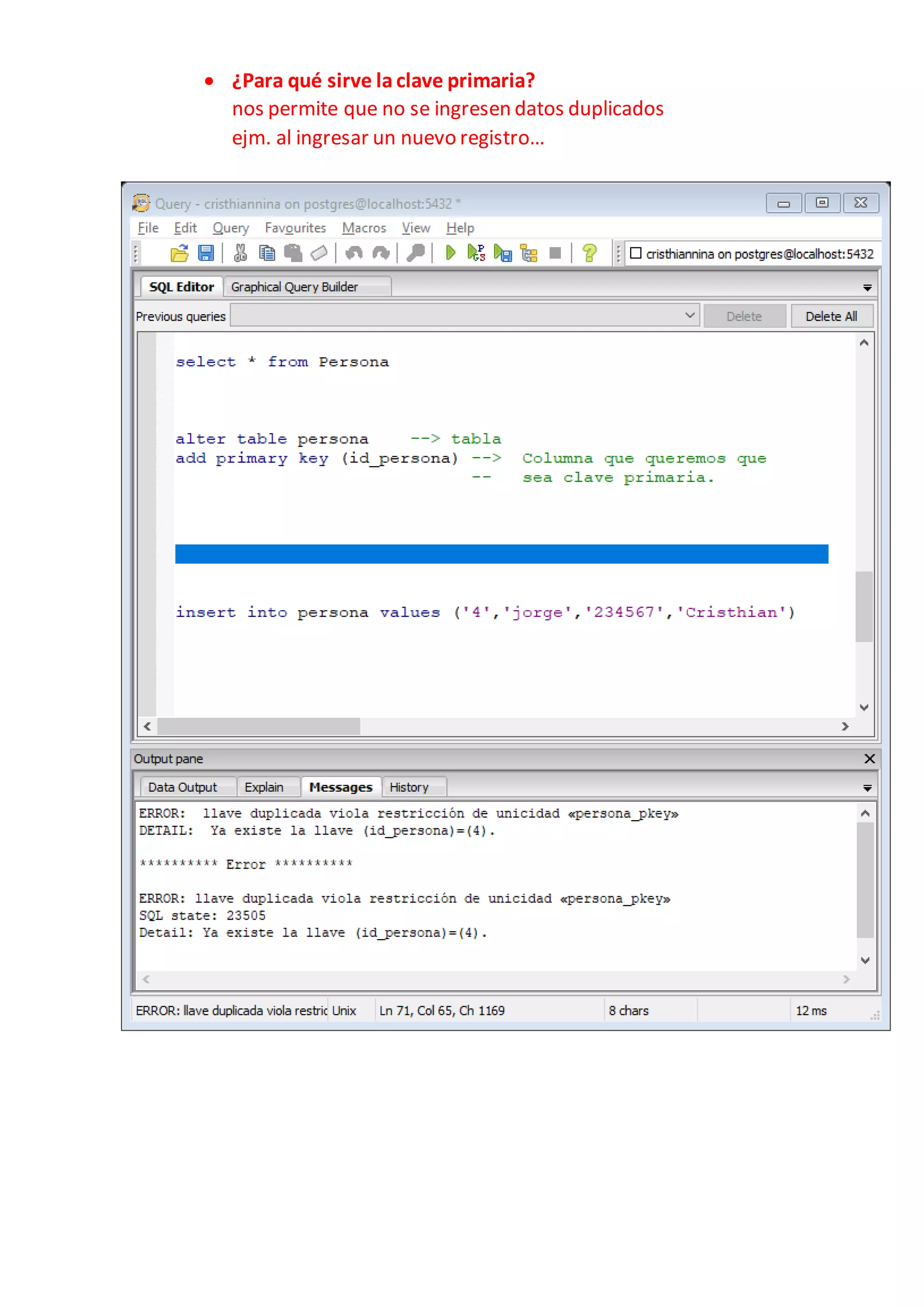The width and height of the screenshot is (924, 1307).
Task: Click the 'Unix' status bar entry
Action: (344, 1010)
